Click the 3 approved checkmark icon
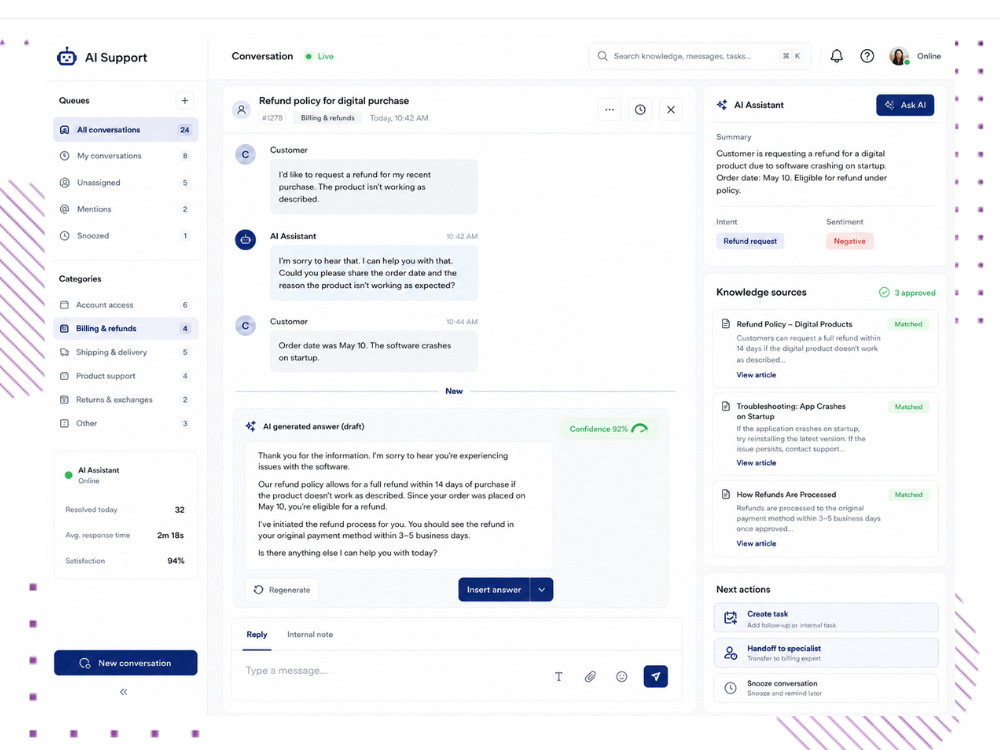This screenshot has width=1000, height=750. 884,292
